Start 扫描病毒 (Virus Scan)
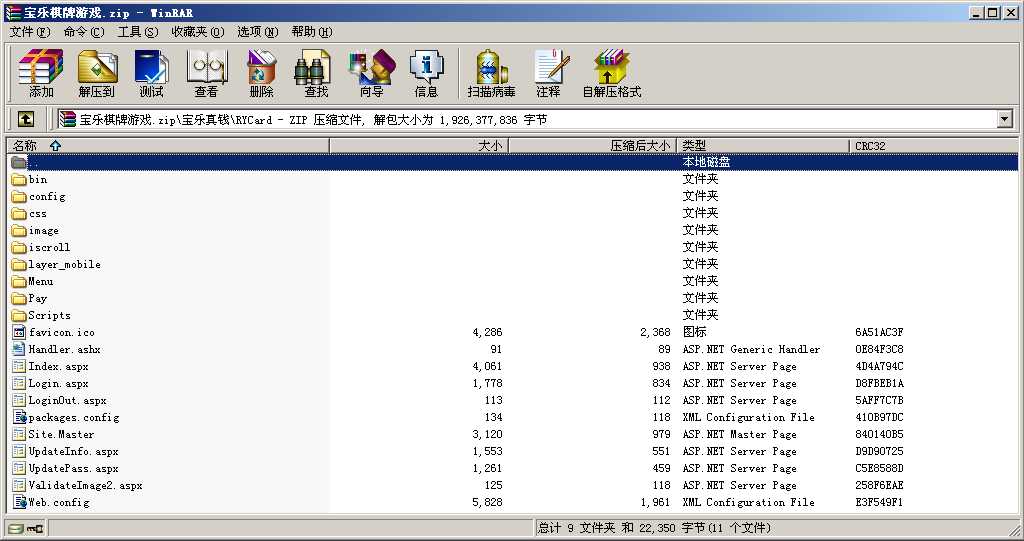Viewport: 1024px width, 541px height. click(492, 73)
